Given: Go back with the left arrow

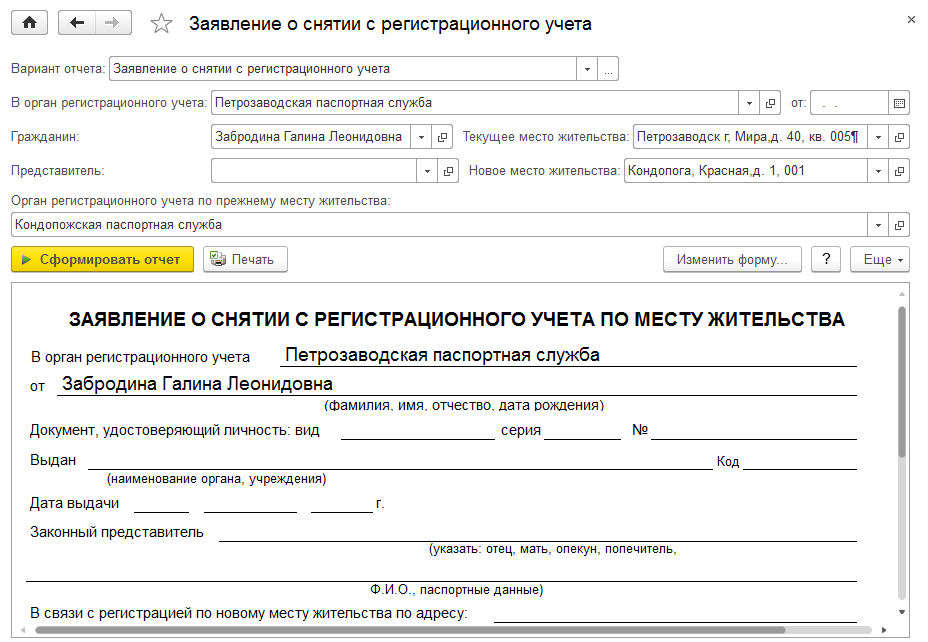Looking at the screenshot, I should click(x=77, y=23).
